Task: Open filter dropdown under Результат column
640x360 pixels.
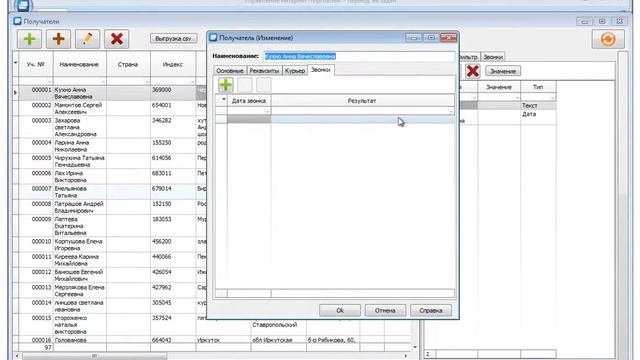Action: (451, 111)
